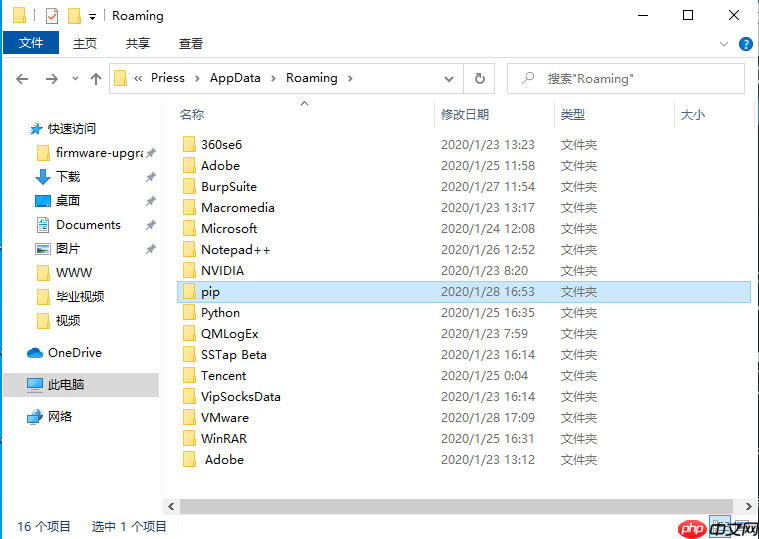Viewport: 759px width, 539px height.
Task: Open 桌面 in quick access
Action: [68, 200]
